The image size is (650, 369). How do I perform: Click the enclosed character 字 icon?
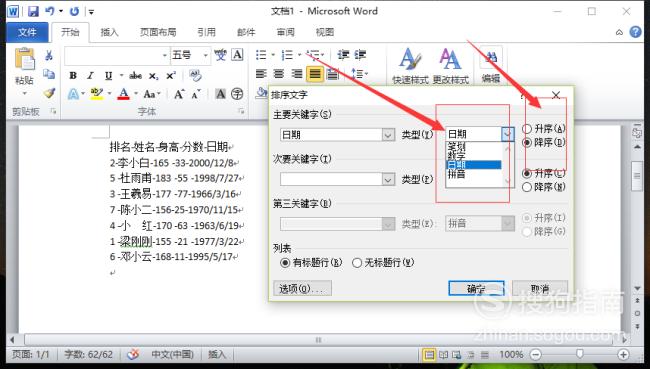coord(237,94)
